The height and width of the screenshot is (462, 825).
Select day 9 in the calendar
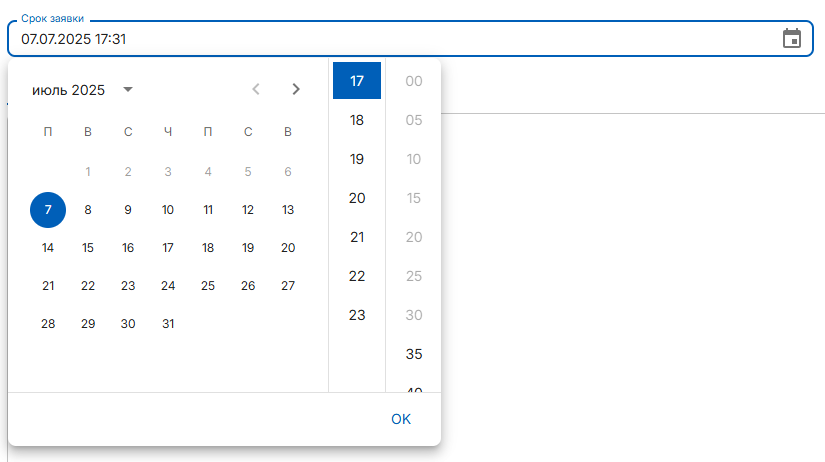pyautogui.click(x=128, y=210)
